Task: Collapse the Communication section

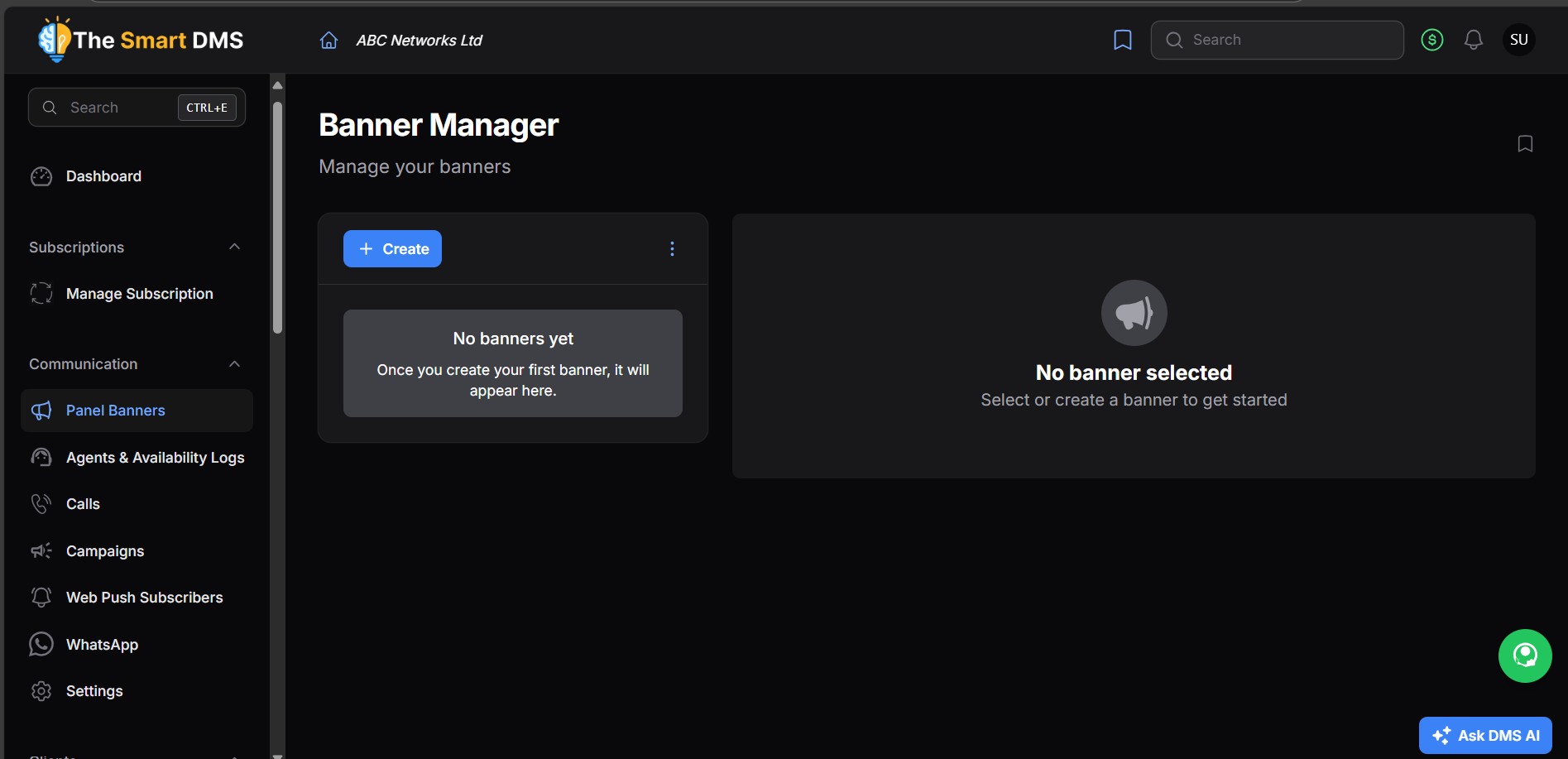Action: [x=234, y=364]
